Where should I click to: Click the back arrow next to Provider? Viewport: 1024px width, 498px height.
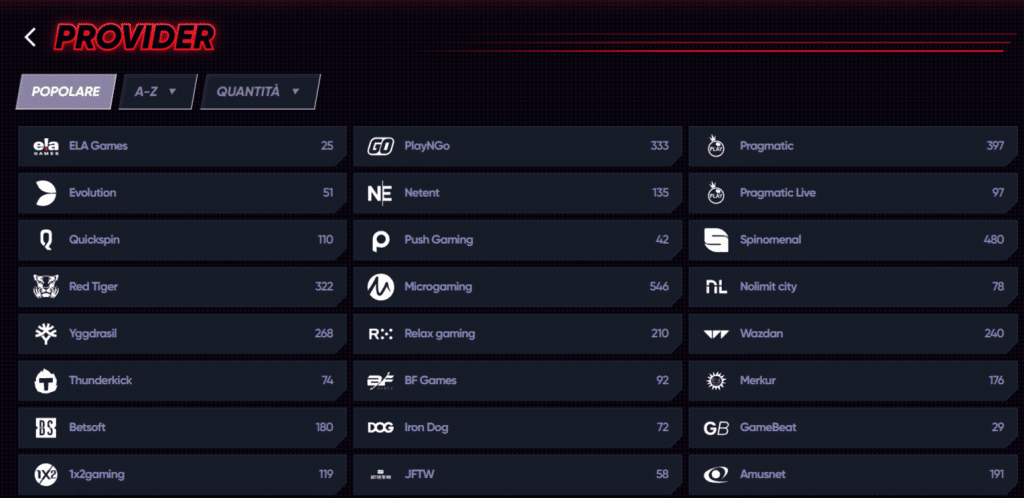click(31, 37)
